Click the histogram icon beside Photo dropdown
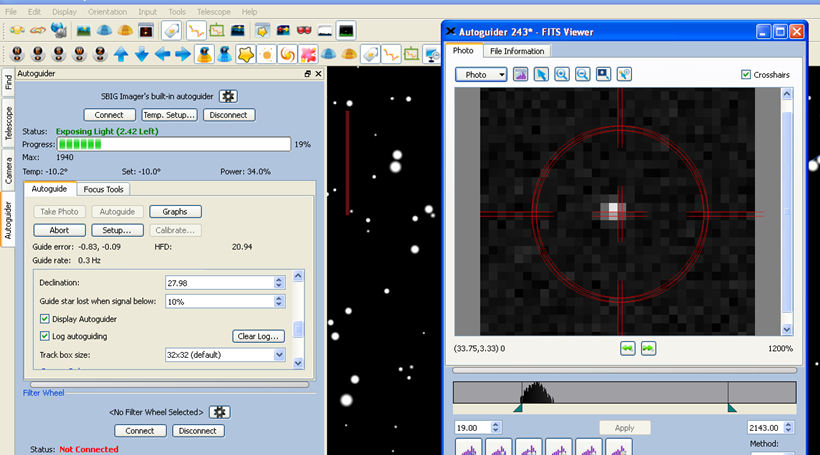The width and height of the screenshot is (820, 455). (521, 74)
